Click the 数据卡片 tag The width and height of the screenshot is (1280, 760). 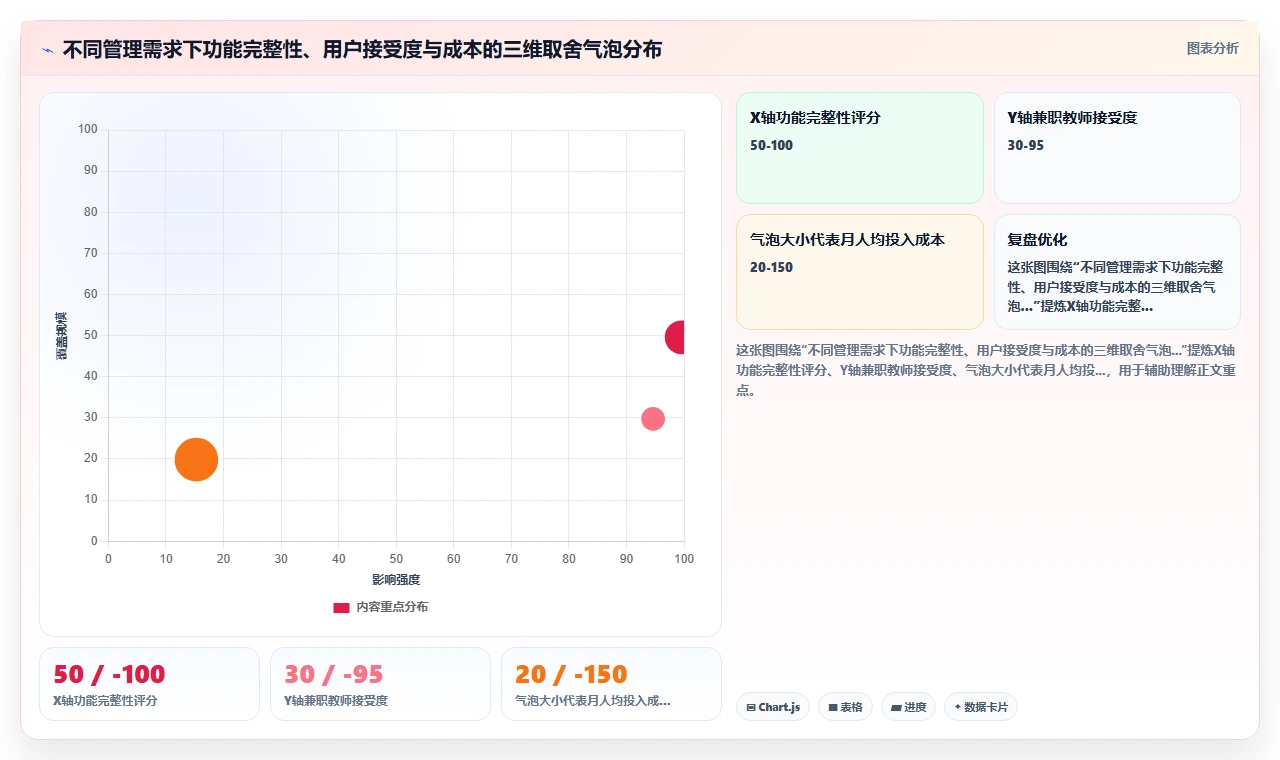click(981, 707)
